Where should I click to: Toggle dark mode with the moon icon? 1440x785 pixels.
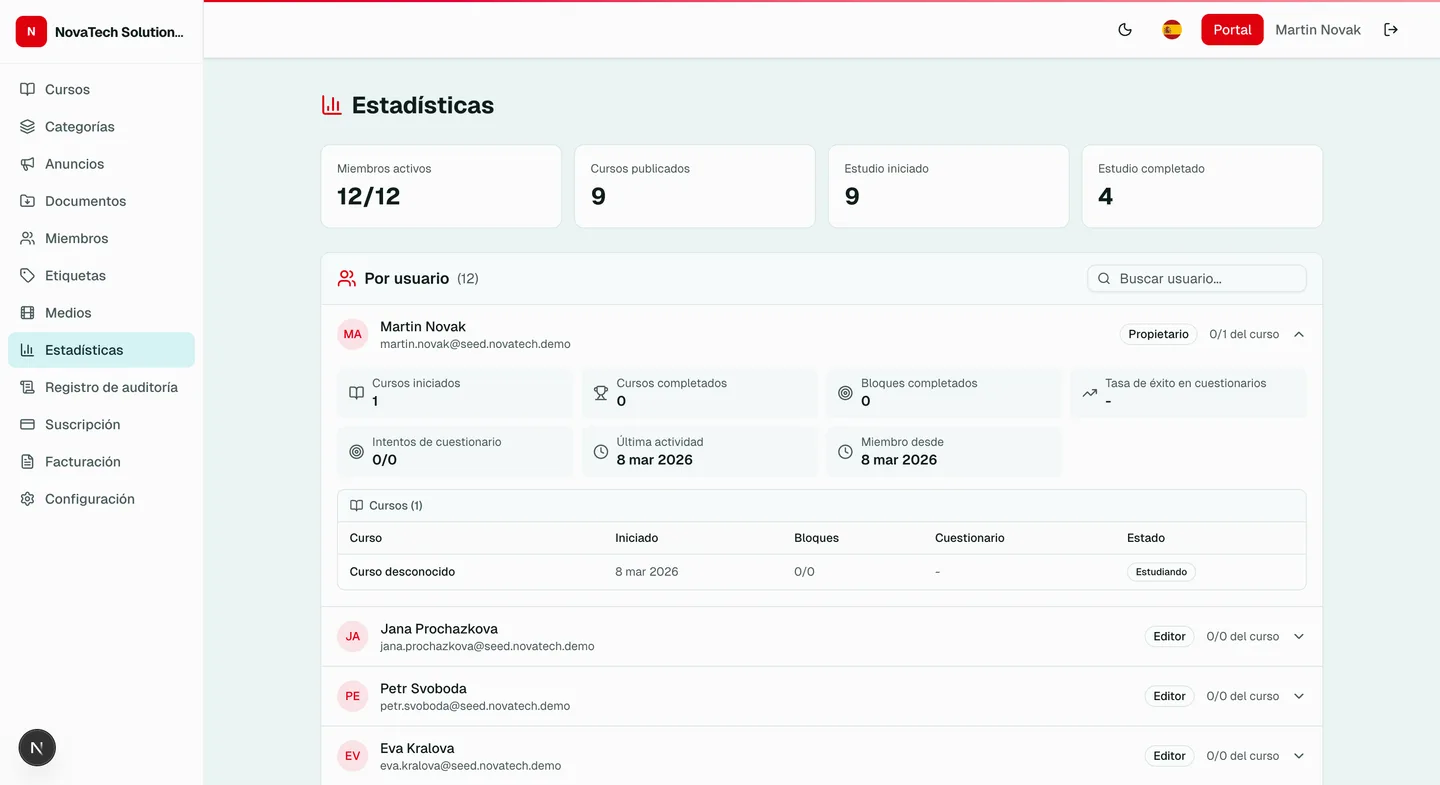[1125, 29]
